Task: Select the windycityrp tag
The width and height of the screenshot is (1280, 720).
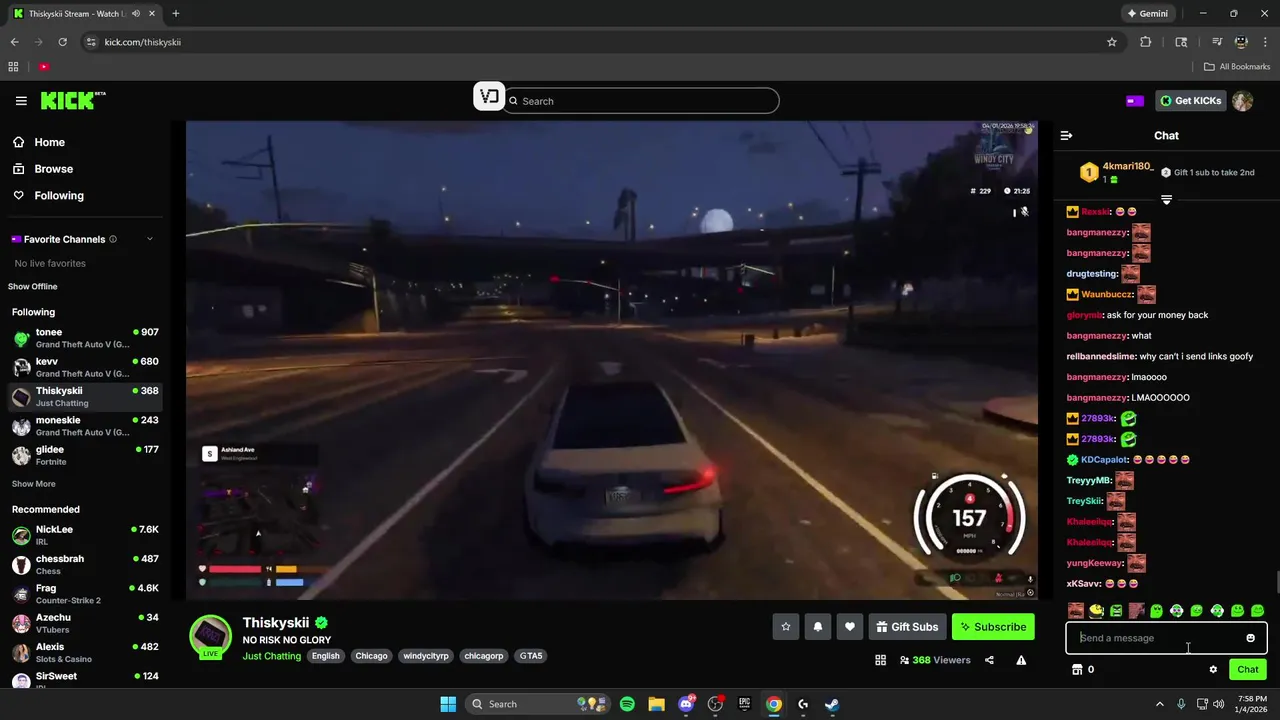Action: pyautogui.click(x=425, y=656)
